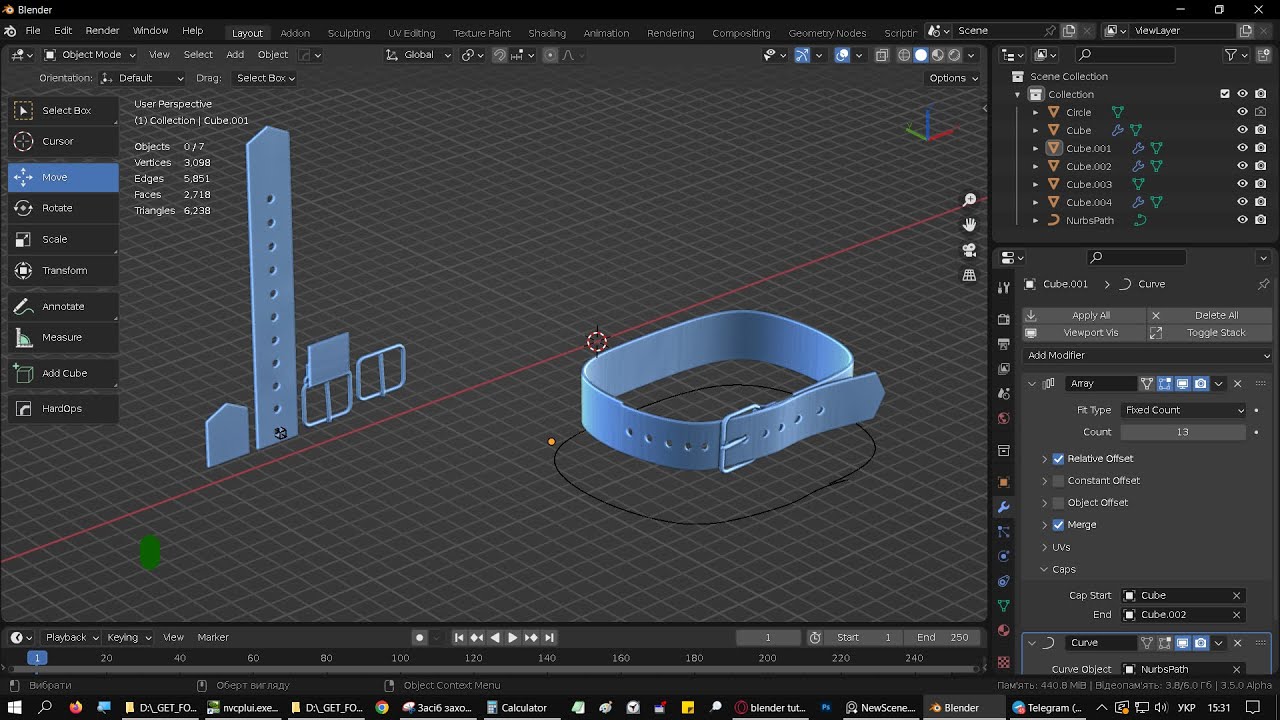
Task: Click the End frame 250 field
Action: coord(942,637)
